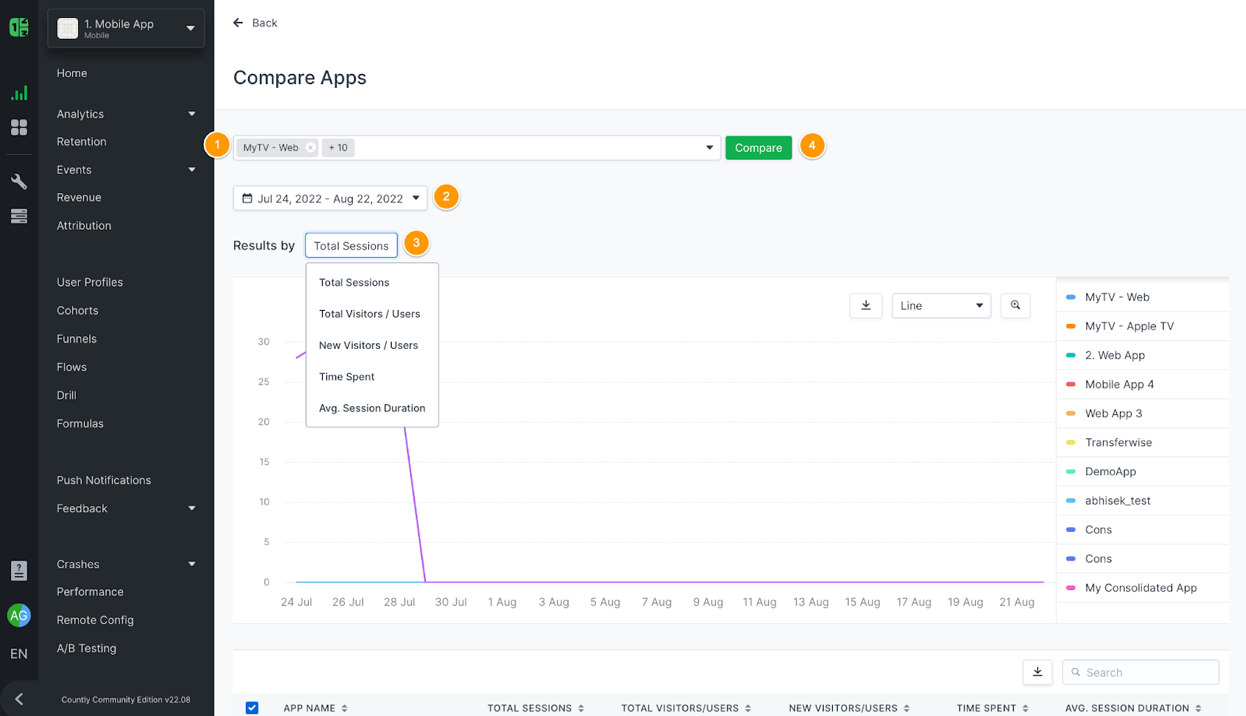Image resolution: width=1246 pixels, height=716 pixels.
Task: Download the chart with the download icon
Action: pyautogui.click(x=866, y=306)
